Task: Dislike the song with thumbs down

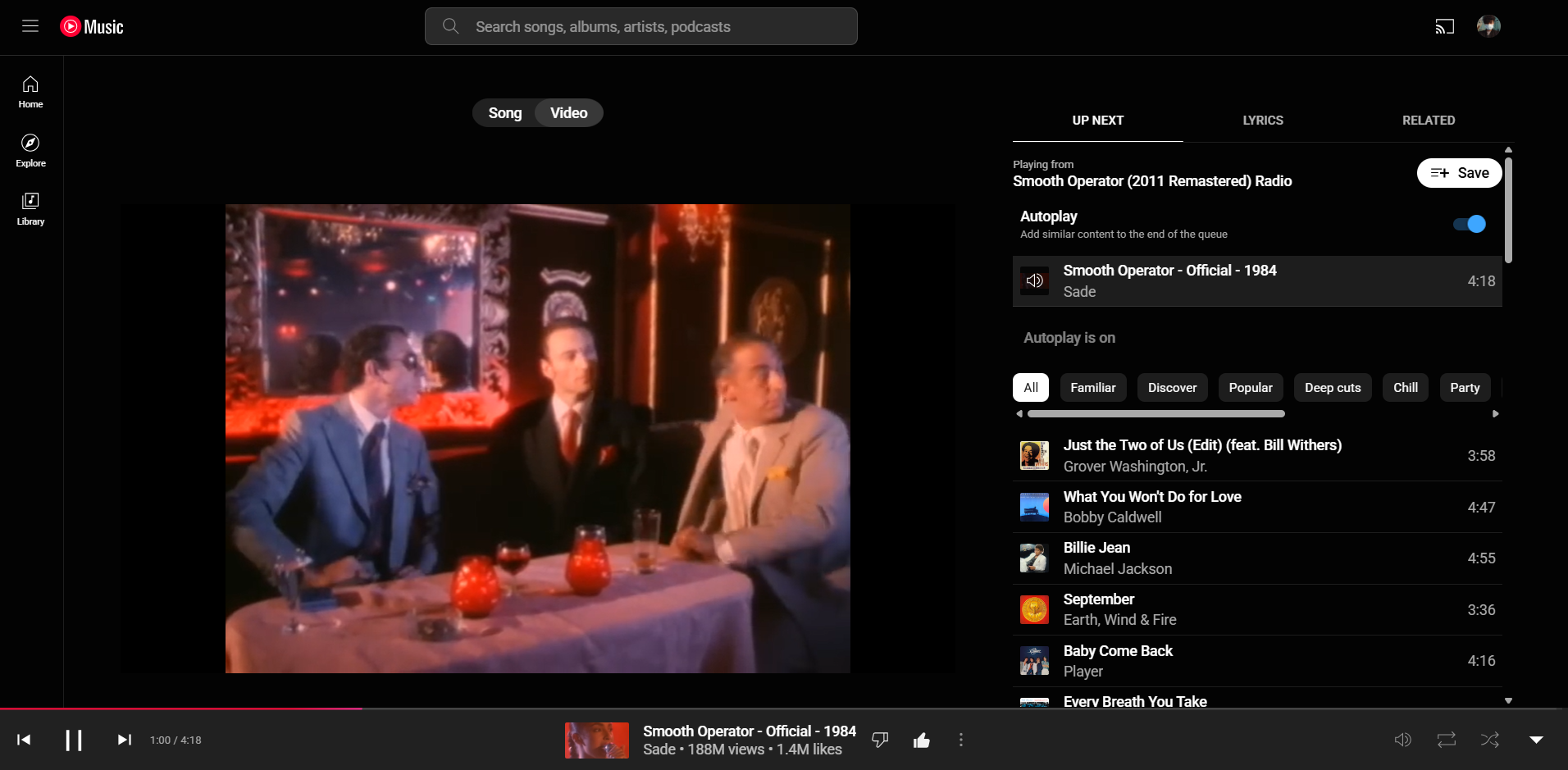Action: 880,740
